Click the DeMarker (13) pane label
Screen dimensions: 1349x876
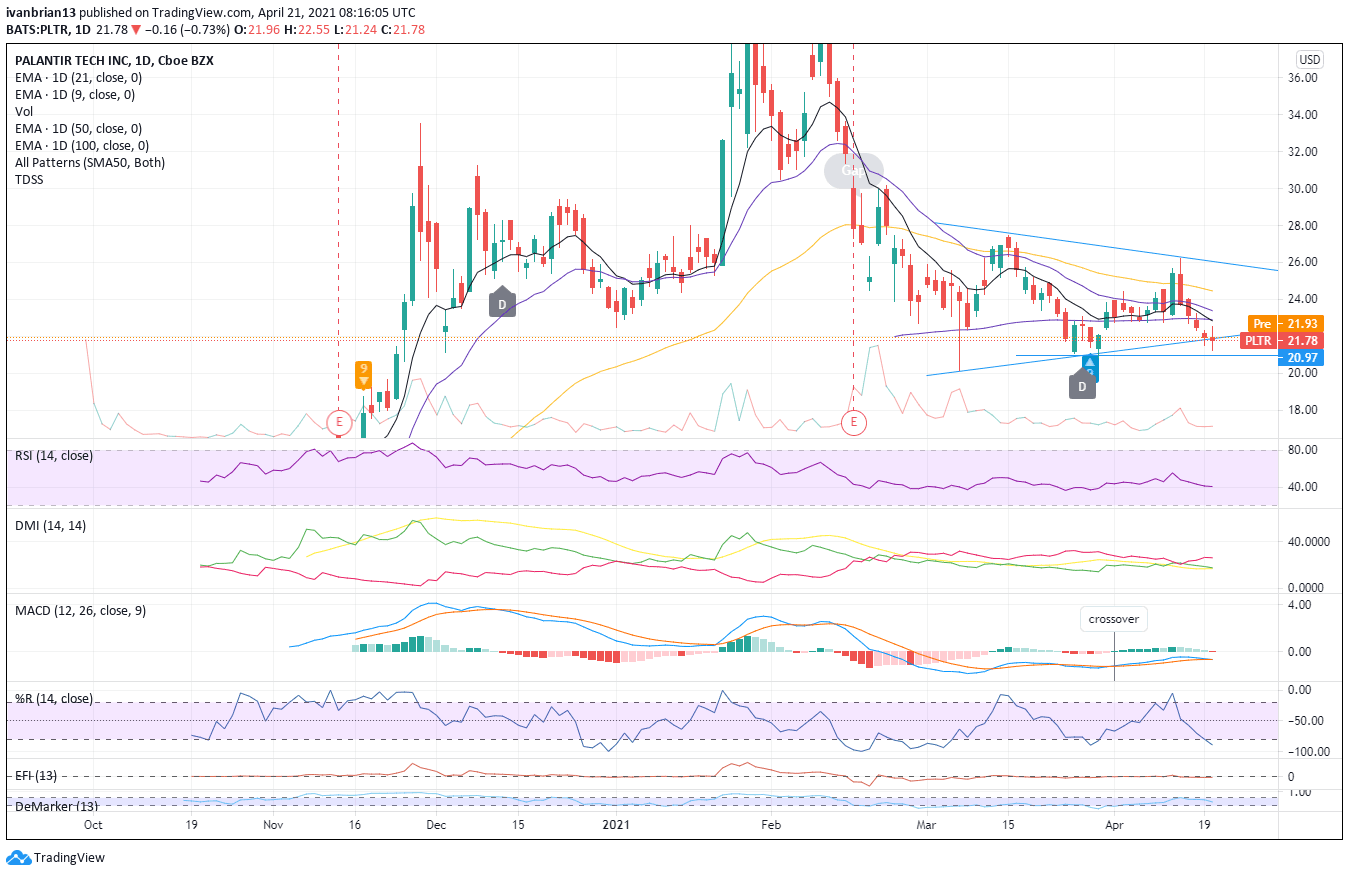(x=55, y=807)
